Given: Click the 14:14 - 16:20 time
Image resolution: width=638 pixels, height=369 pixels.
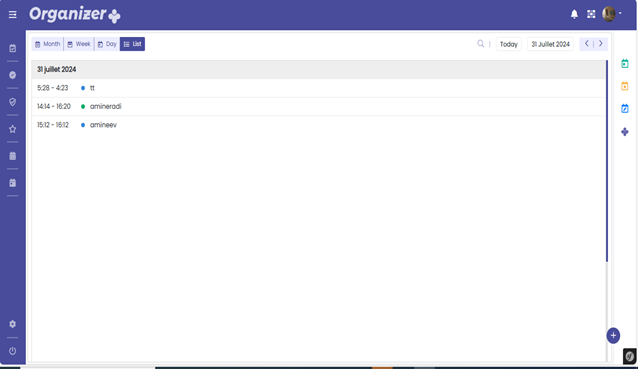Looking at the screenshot, I should pos(54,107).
